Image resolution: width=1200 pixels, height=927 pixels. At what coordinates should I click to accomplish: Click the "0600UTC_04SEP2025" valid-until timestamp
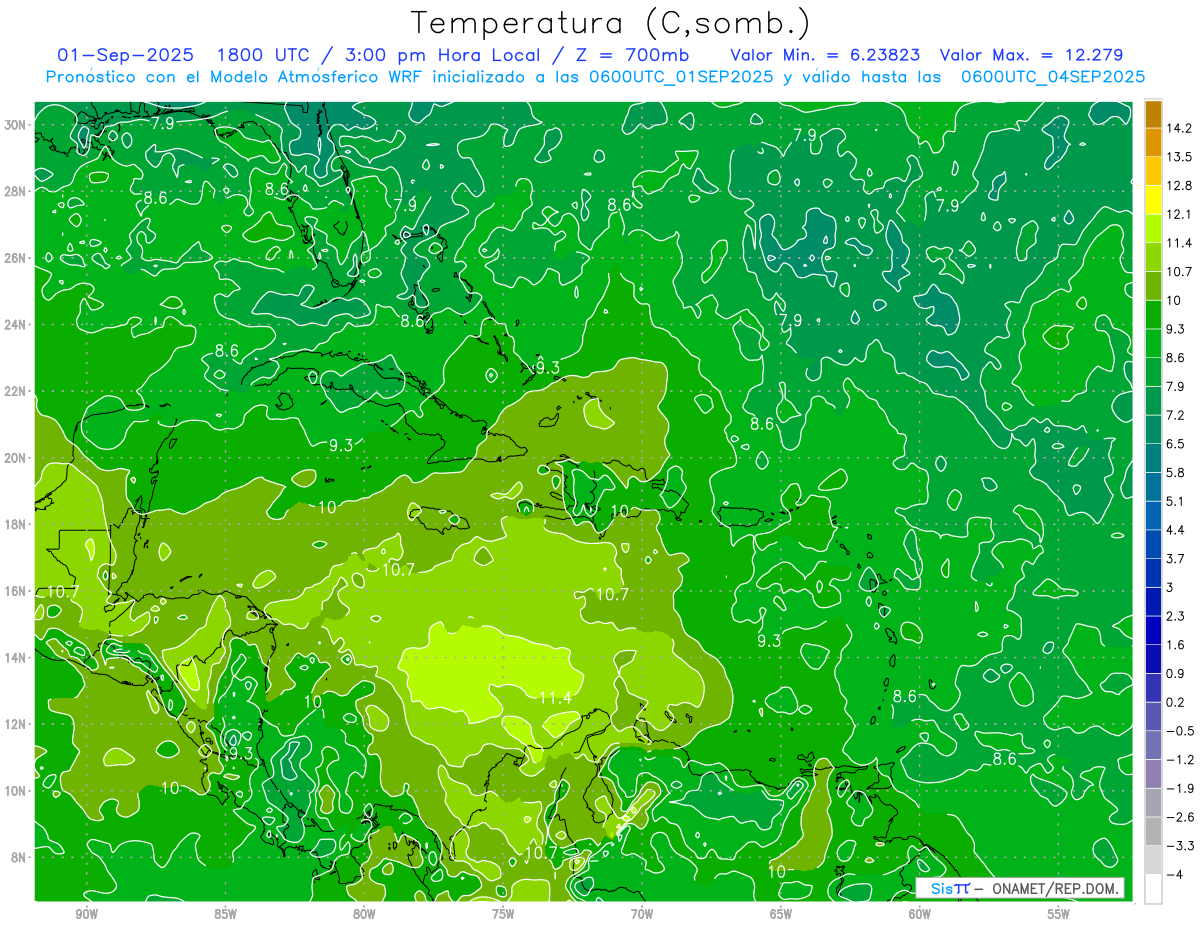click(x=1053, y=77)
